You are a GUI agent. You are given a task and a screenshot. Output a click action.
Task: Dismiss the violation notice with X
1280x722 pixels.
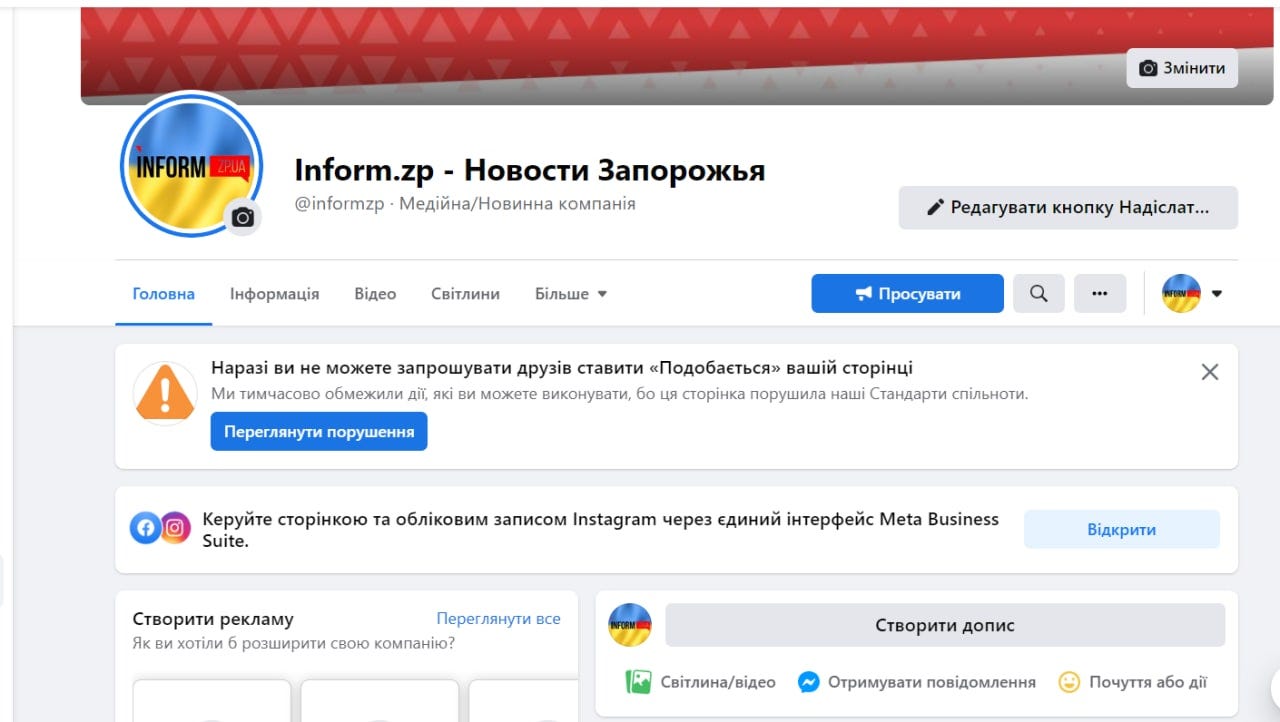(1210, 372)
